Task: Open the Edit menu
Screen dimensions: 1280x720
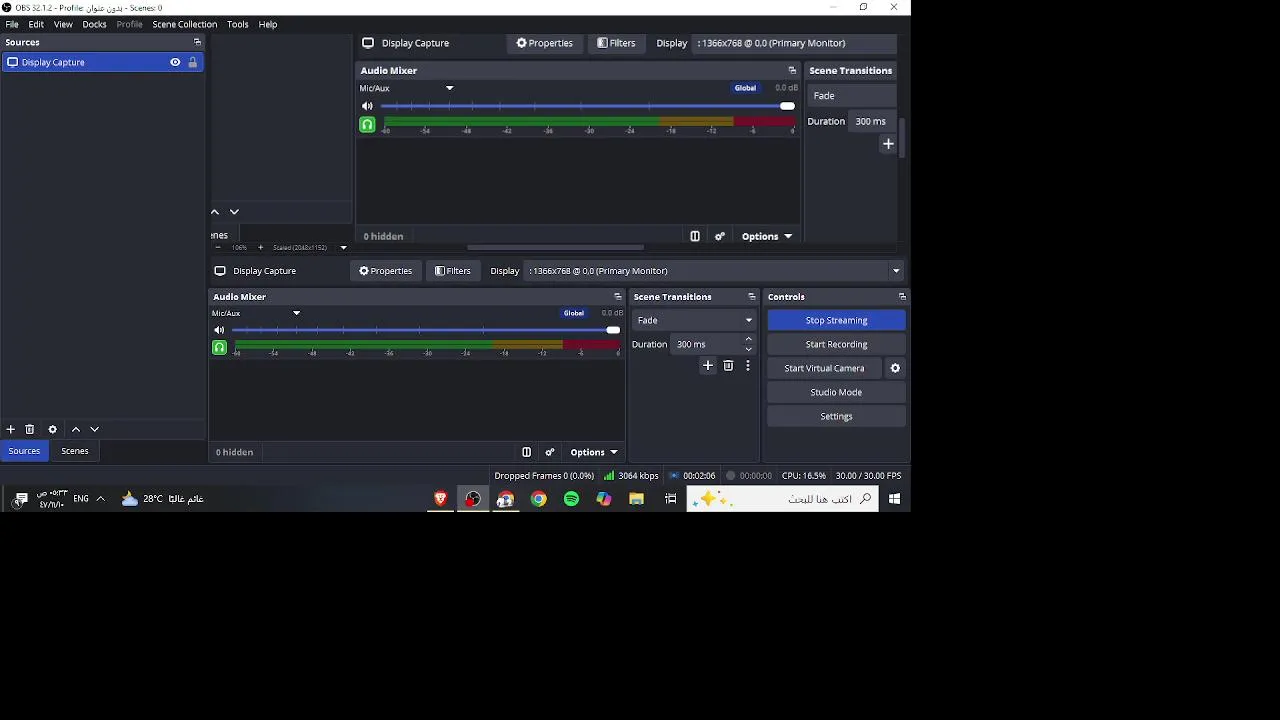Action: tap(36, 24)
